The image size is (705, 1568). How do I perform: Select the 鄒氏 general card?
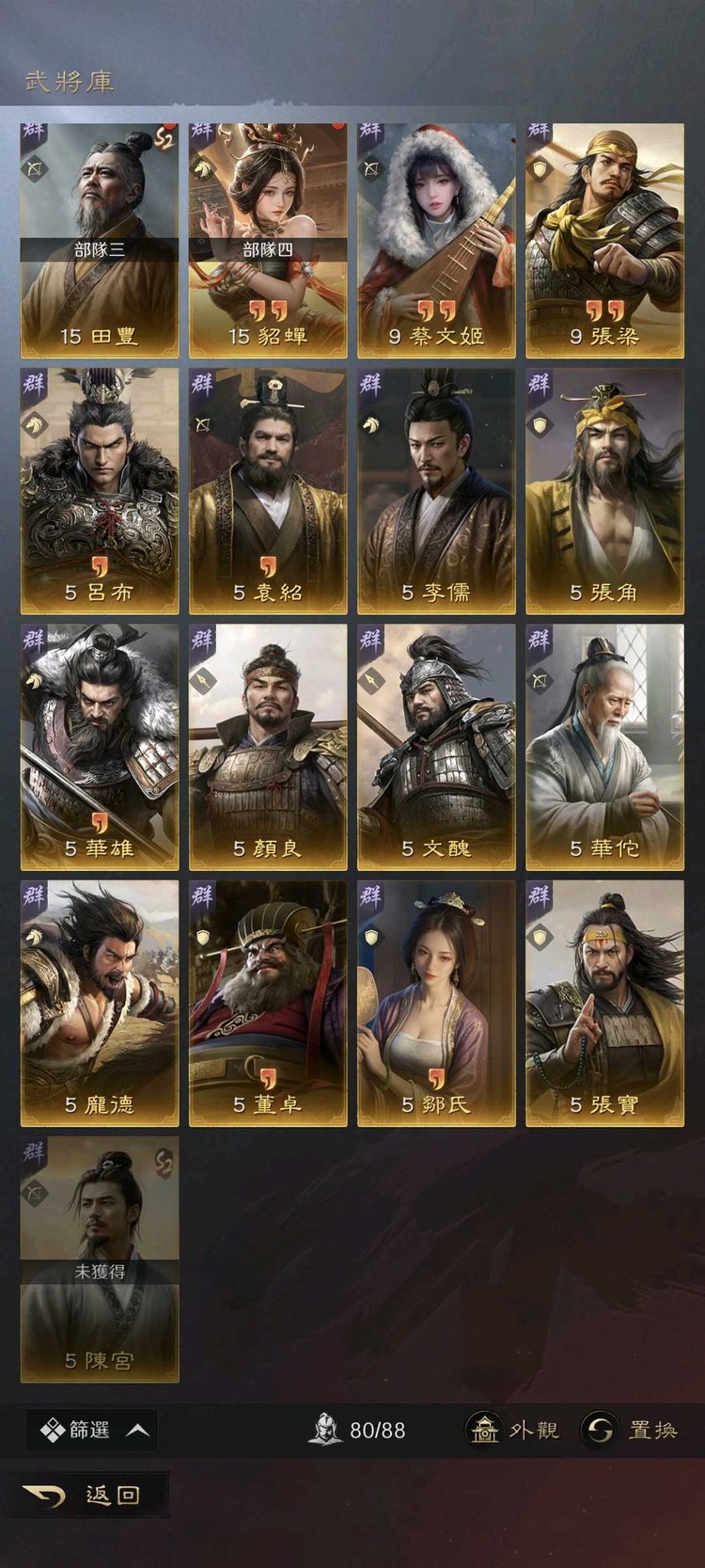coord(436,1004)
